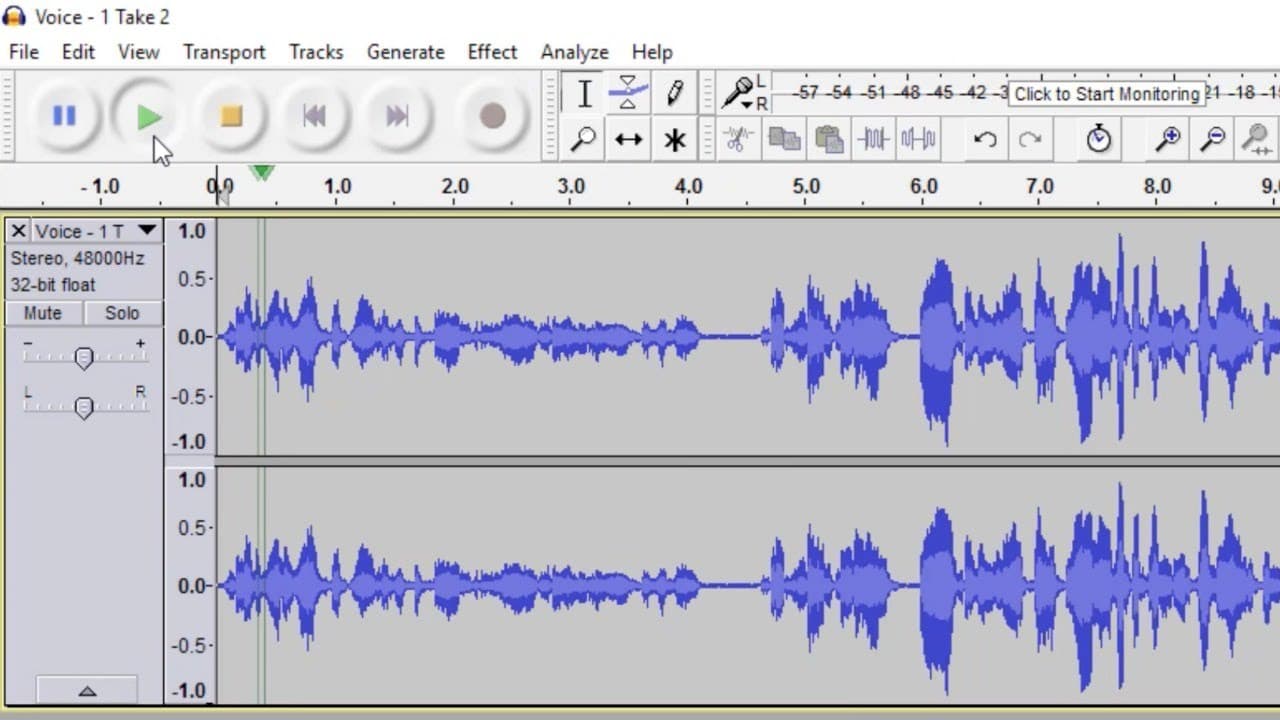1280x720 pixels.
Task: Open the Transport menu
Action: [x=224, y=52]
